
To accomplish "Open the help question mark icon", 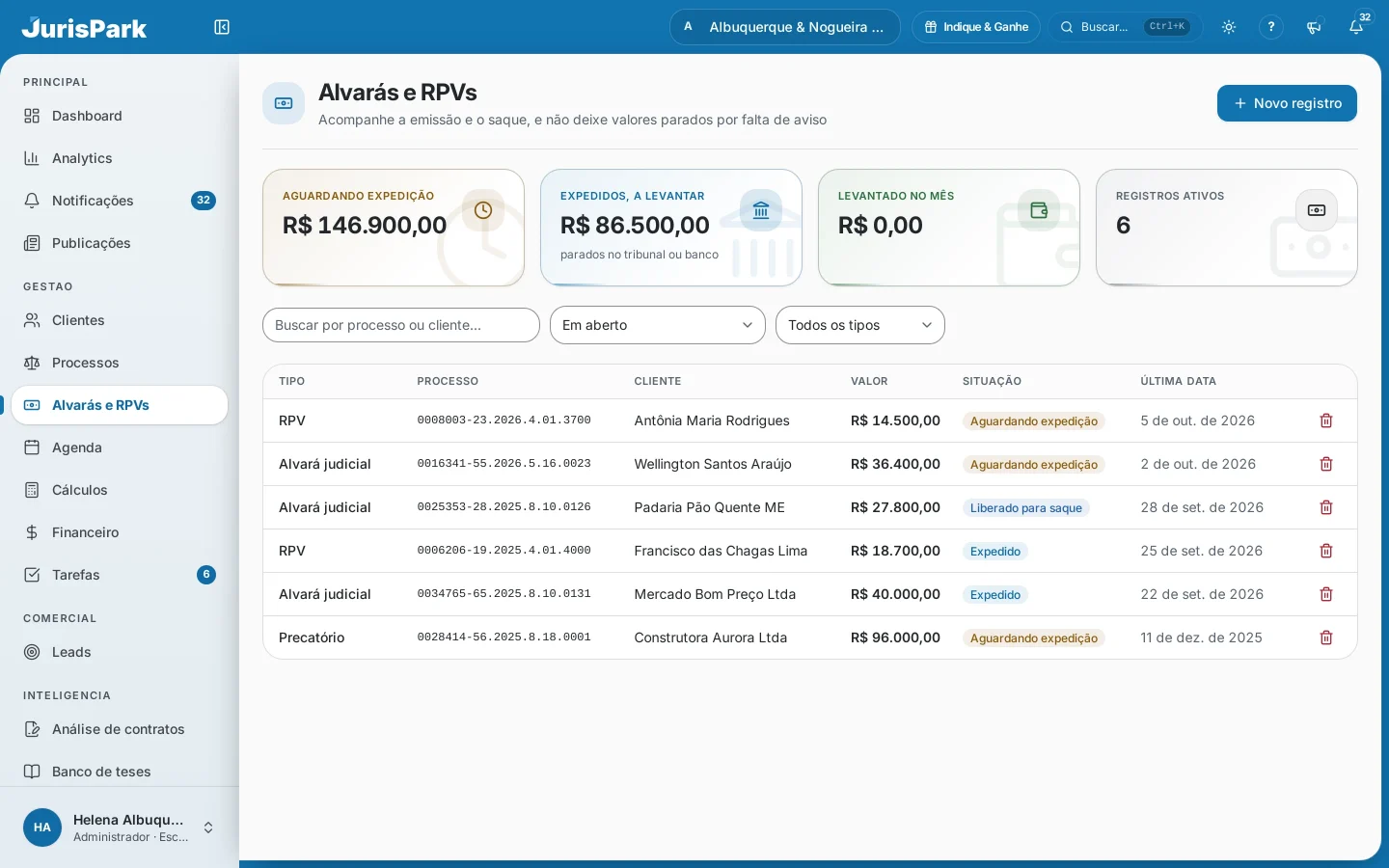I will (x=1271, y=27).
